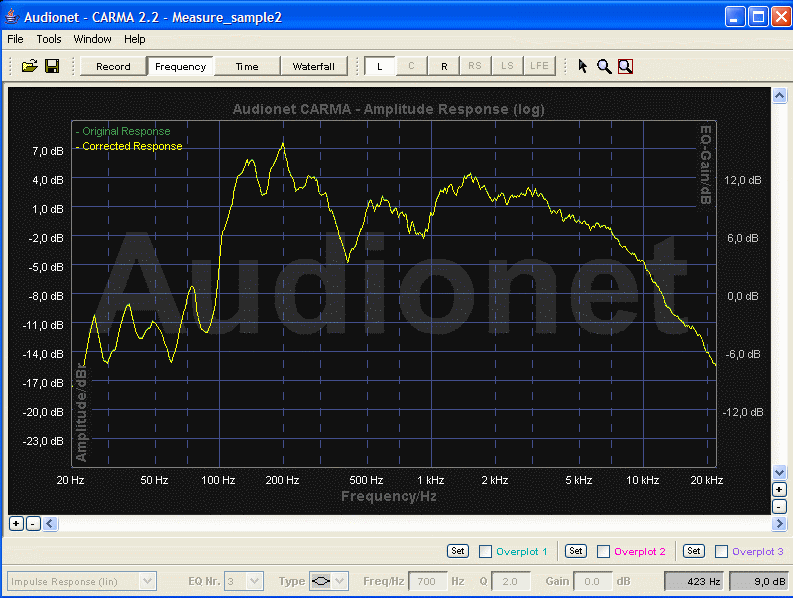The height and width of the screenshot is (598, 793).
Task: Select the magnifier zoom tool
Action: [x=604, y=66]
